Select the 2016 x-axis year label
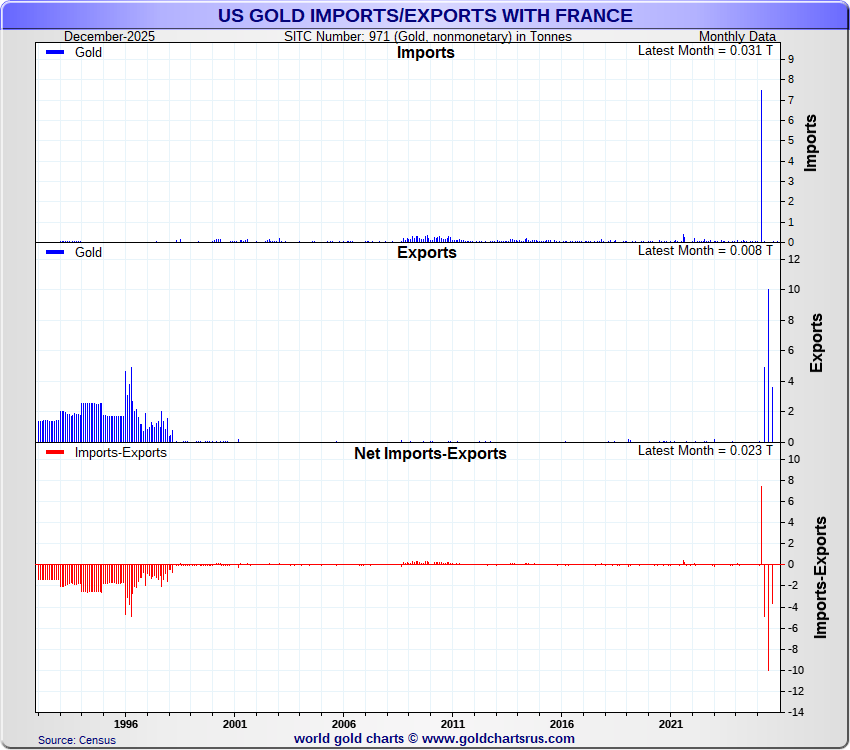The width and height of the screenshot is (850, 750). coord(562,723)
